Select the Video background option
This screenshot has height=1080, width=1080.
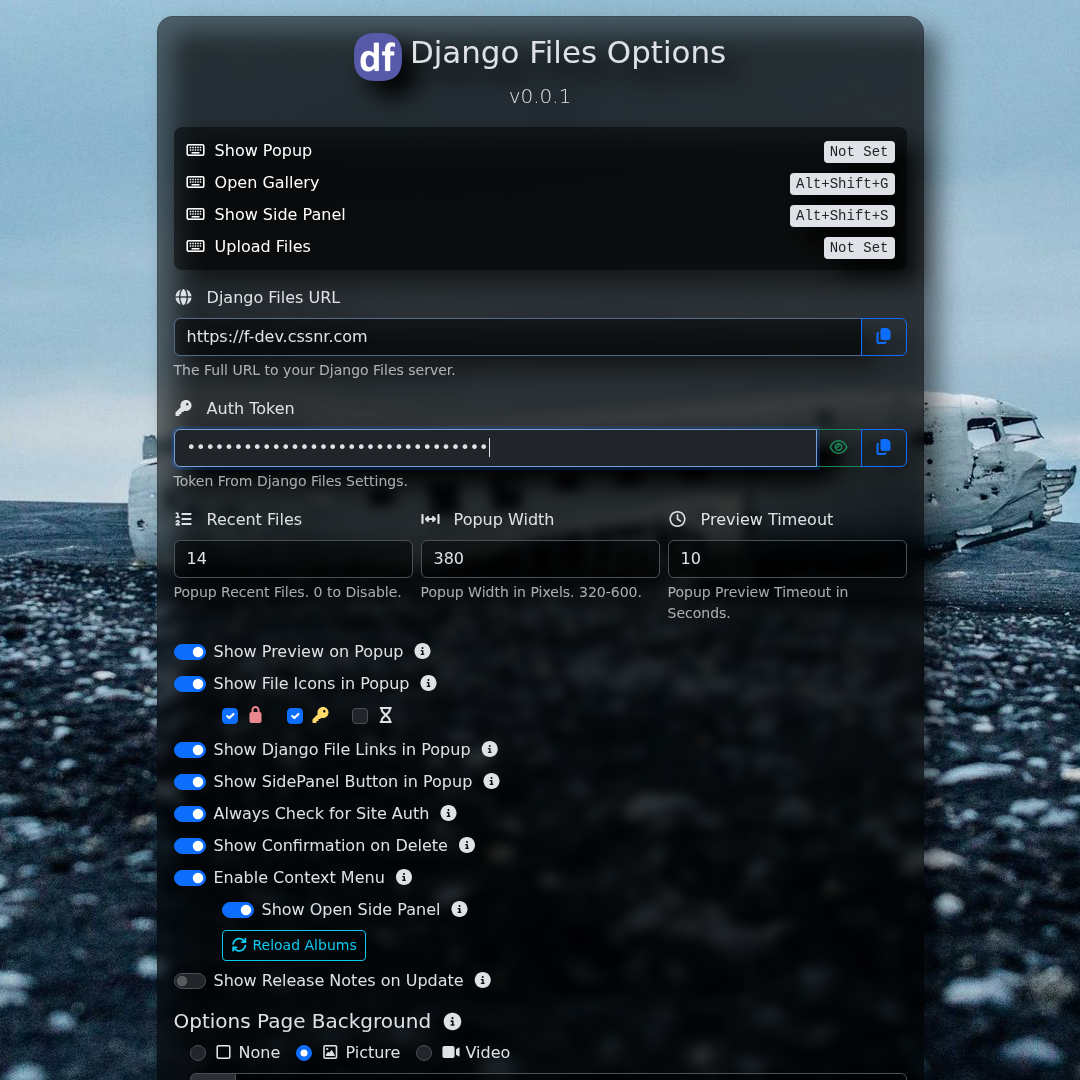[424, 1053]
